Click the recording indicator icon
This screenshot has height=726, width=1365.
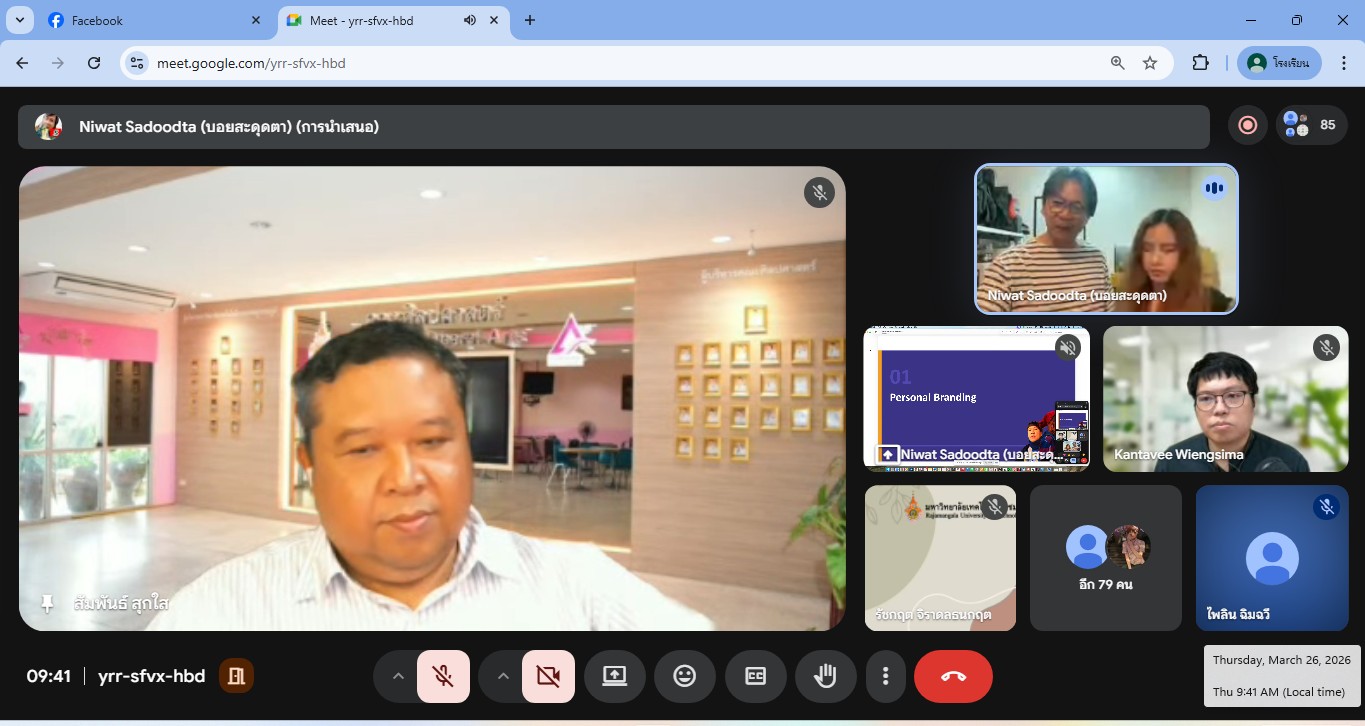[x=1247, y=125]
